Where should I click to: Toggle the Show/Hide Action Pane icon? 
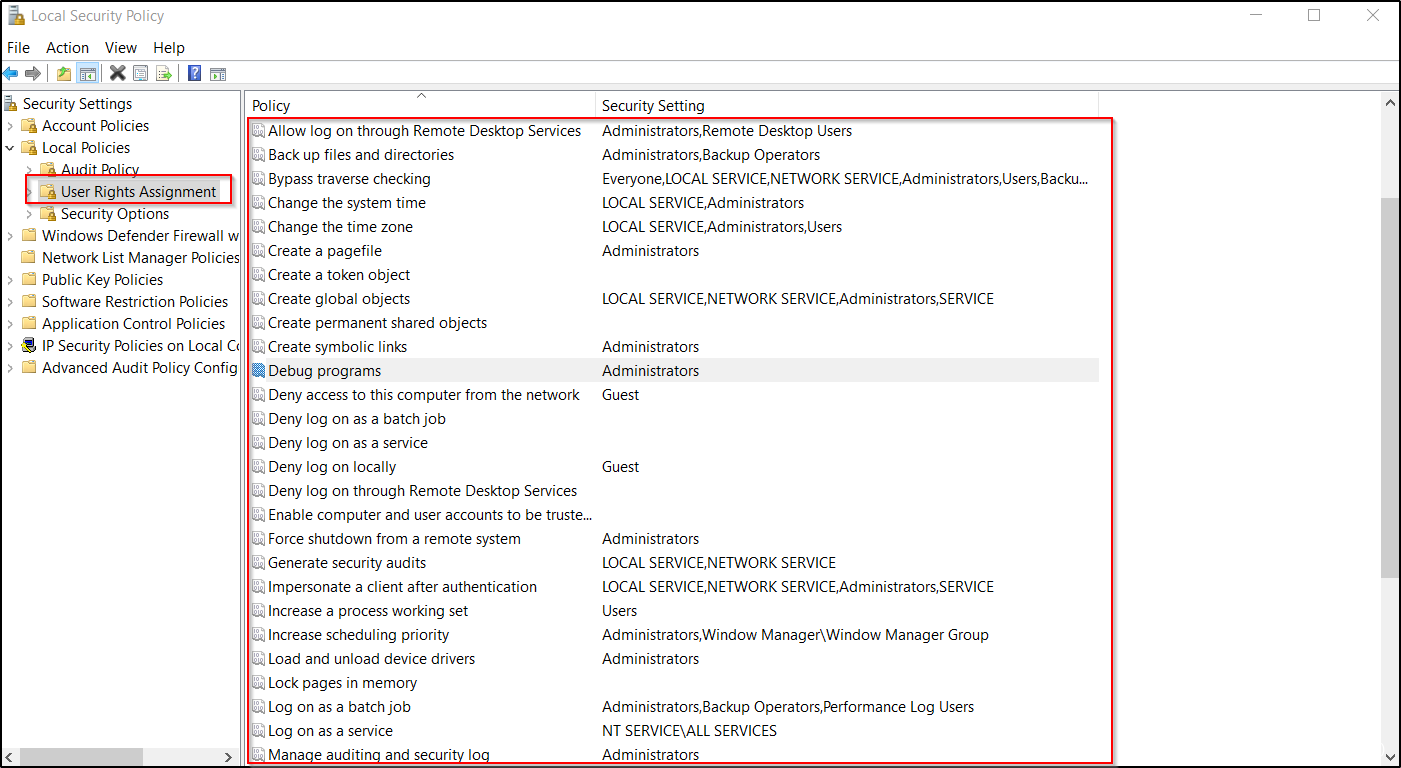point(218,73)
